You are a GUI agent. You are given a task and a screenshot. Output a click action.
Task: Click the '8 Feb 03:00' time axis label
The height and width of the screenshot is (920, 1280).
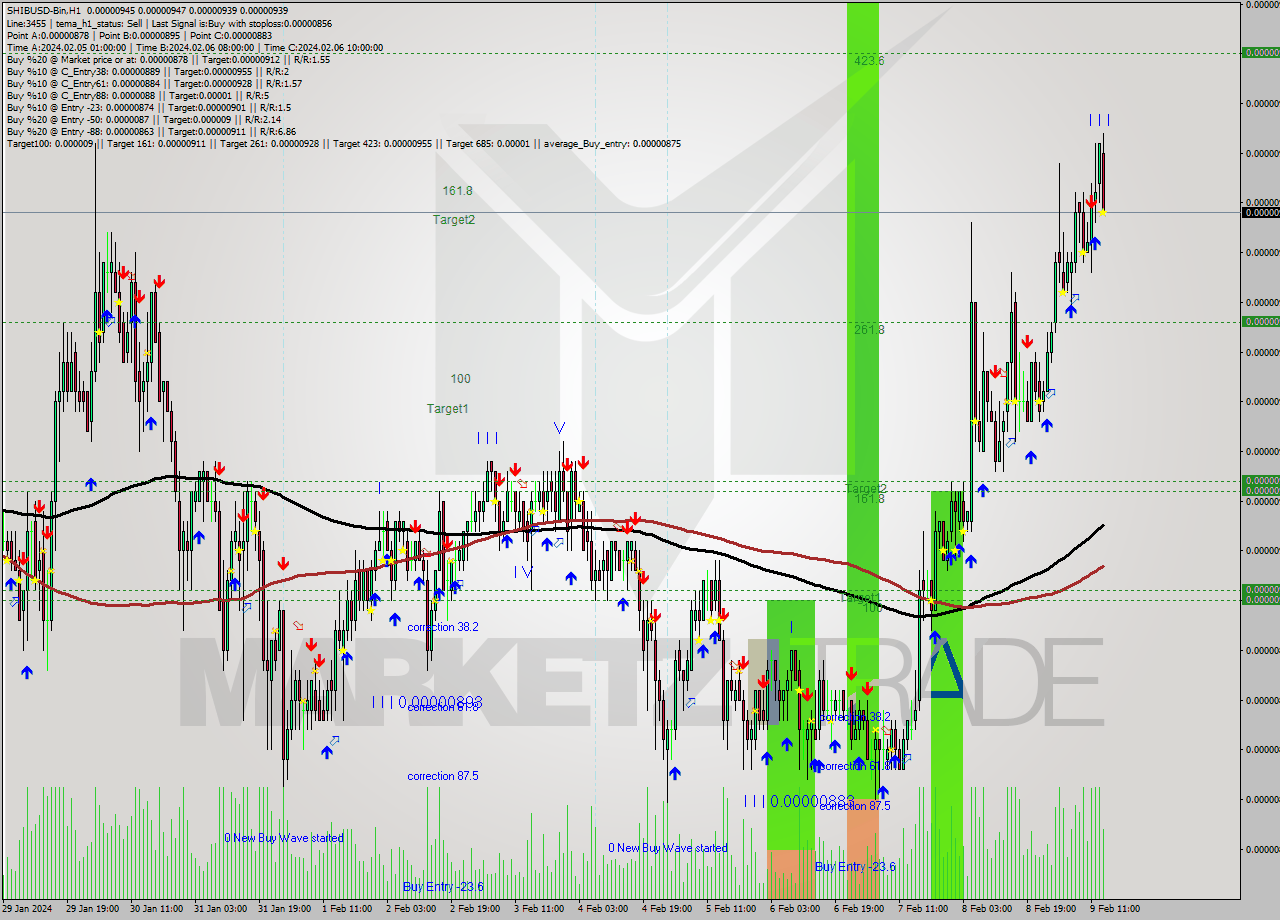coord(987,909)
